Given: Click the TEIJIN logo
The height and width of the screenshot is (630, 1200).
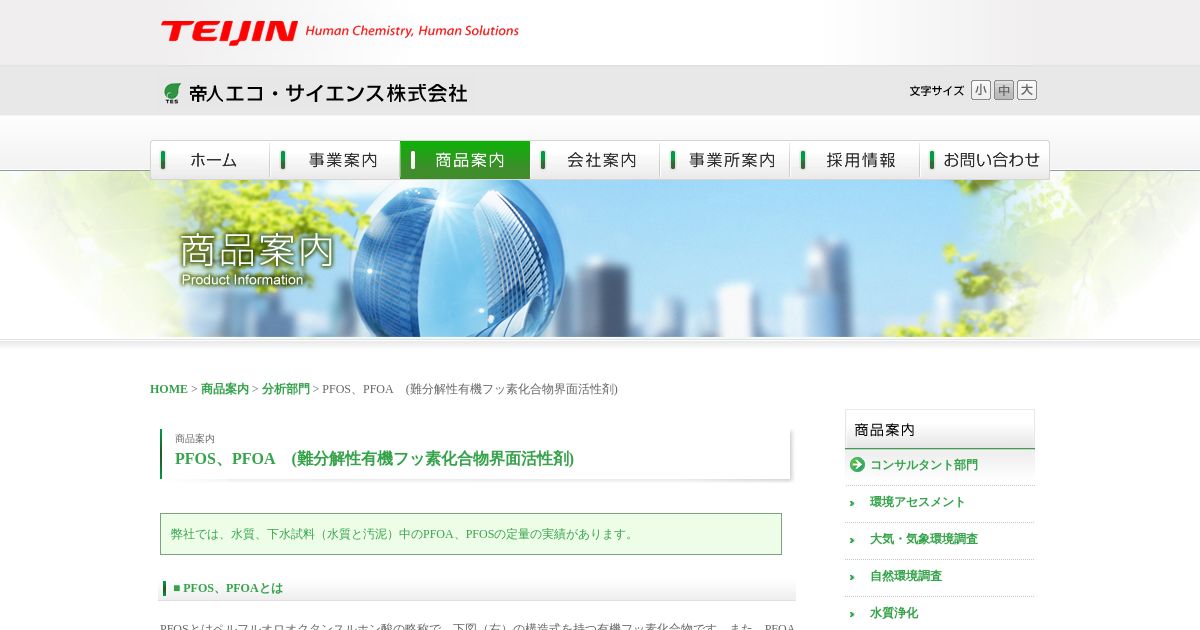Looking at the screenshot, I should [229, 32].
